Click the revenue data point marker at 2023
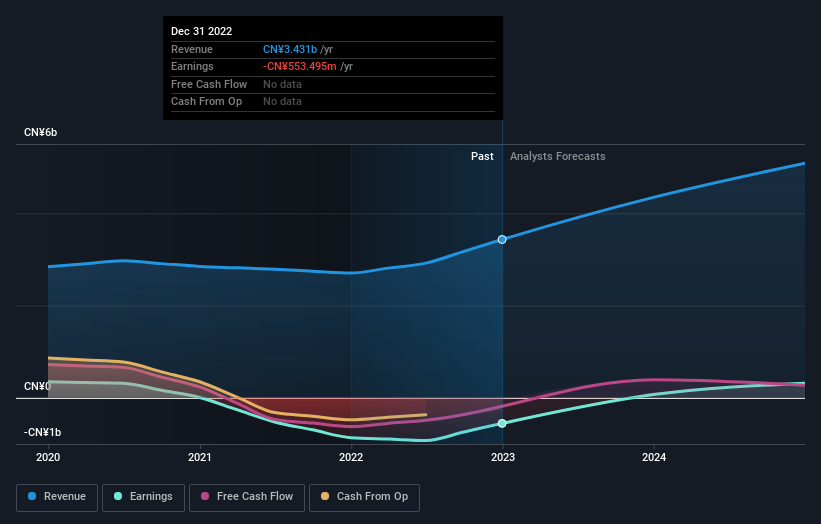This screenshot has height=524, width=821. pos(502,239)
